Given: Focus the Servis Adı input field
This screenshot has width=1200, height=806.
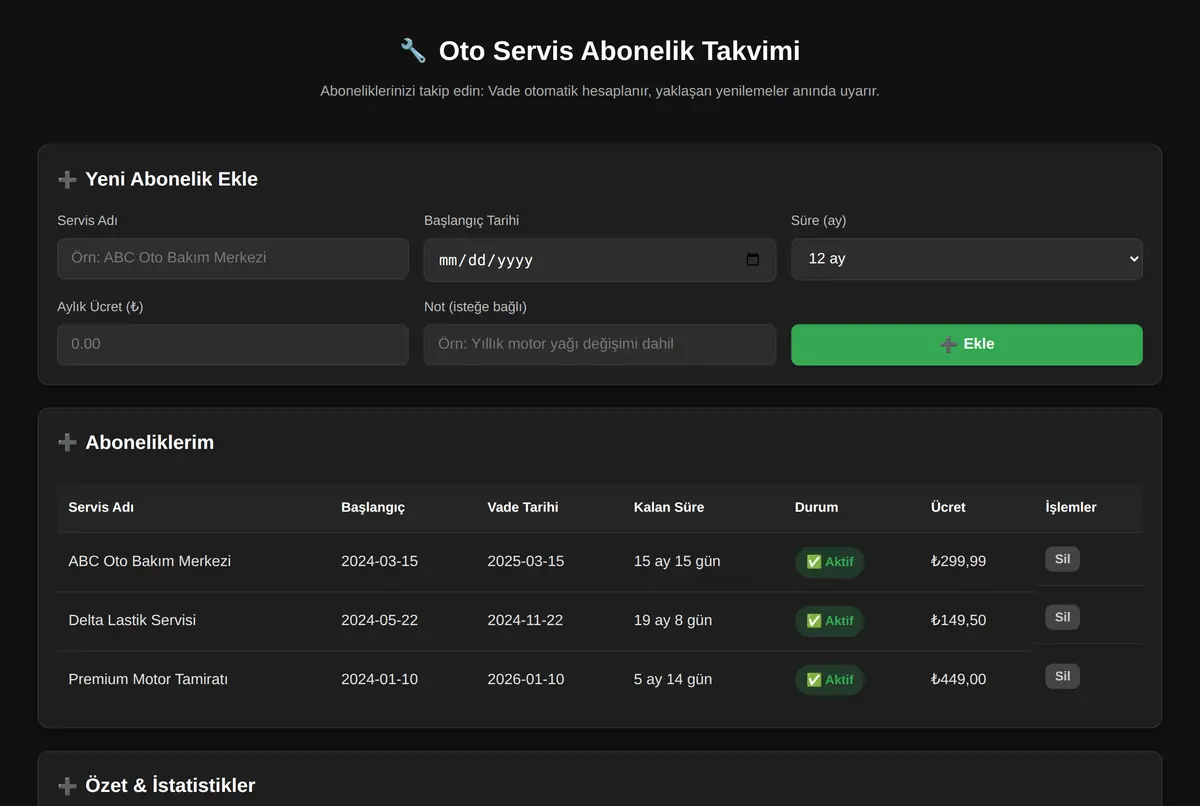Looking at the screenshot, I should [233, 258].
